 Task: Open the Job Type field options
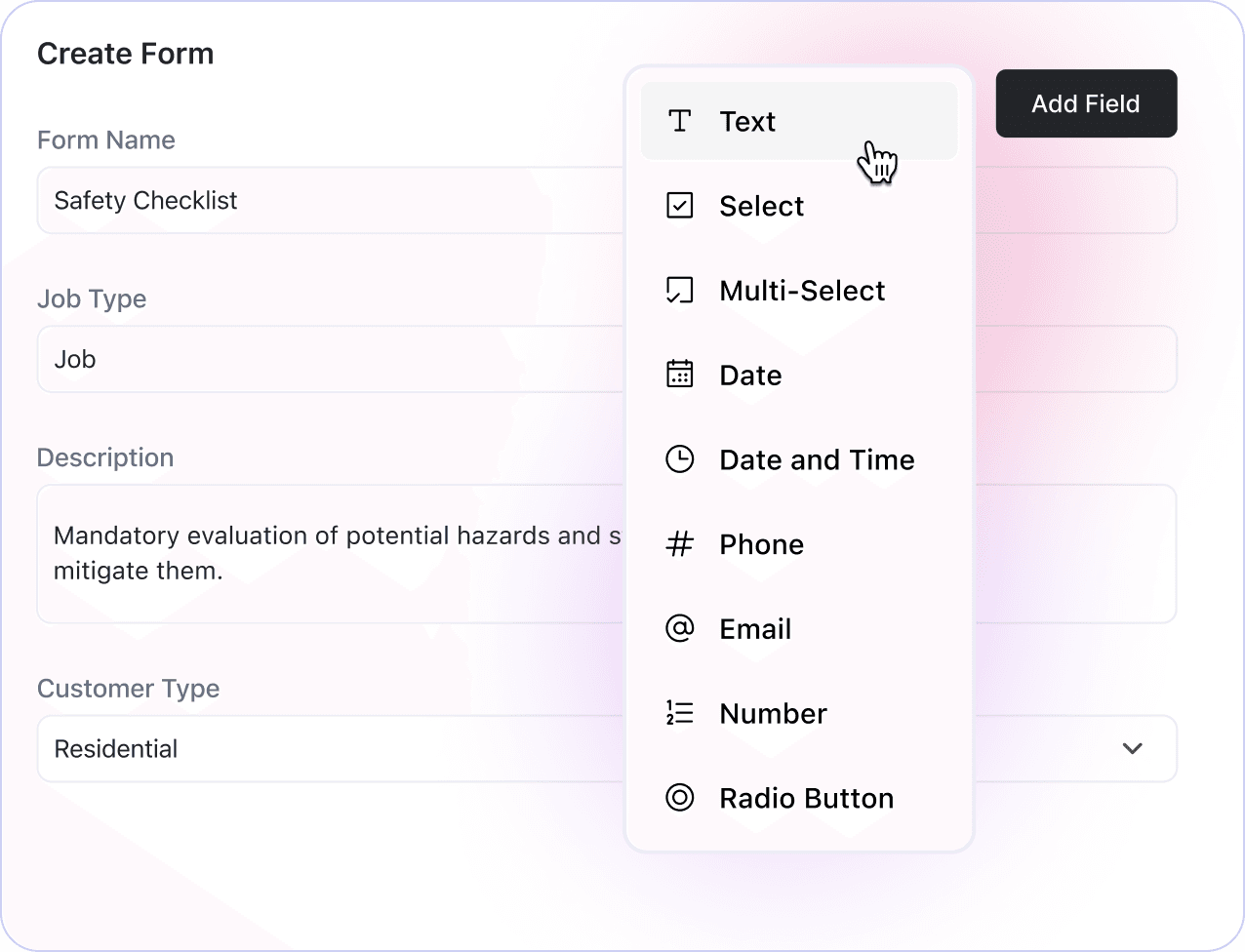[332, 359]
